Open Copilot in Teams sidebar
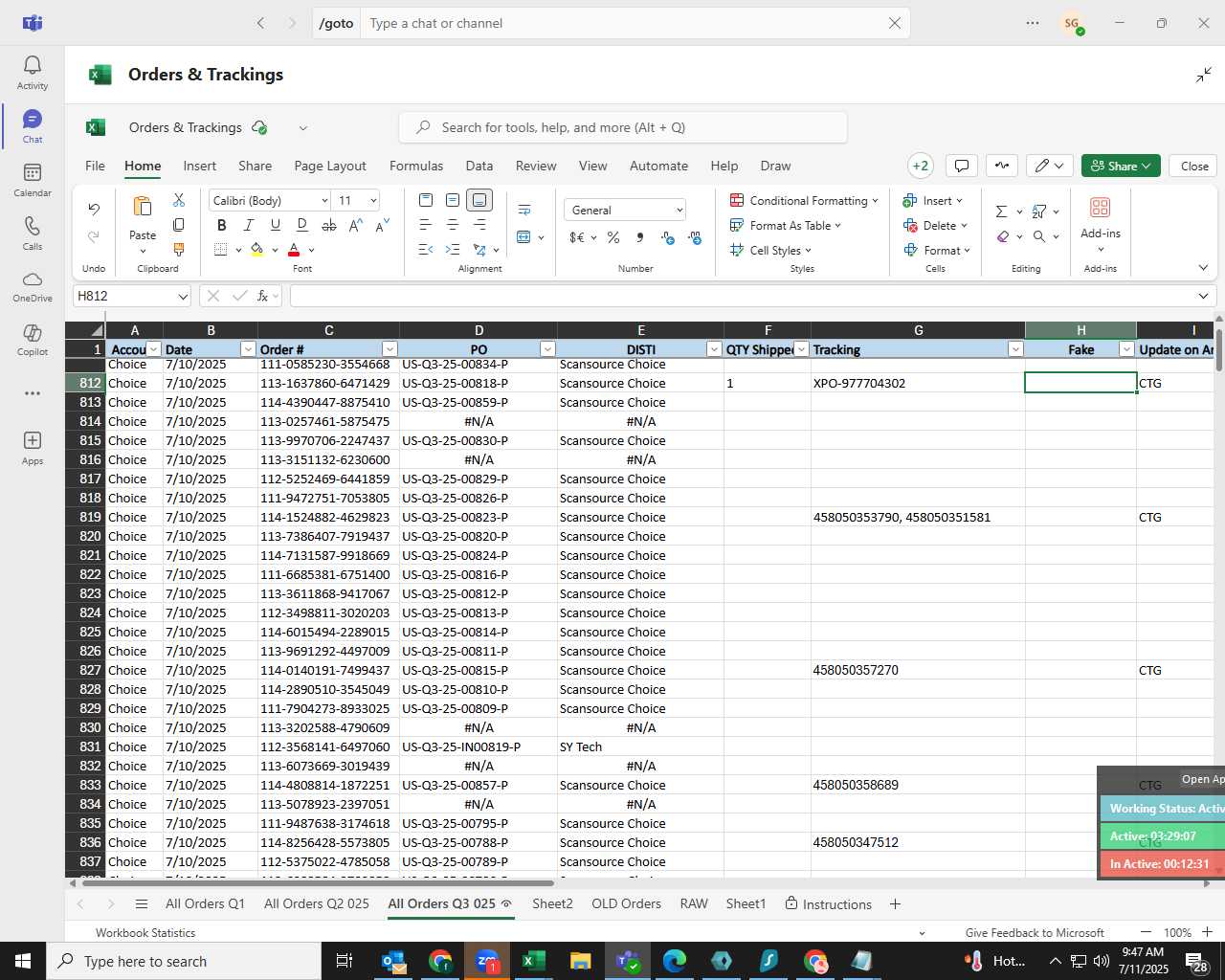1225x980 pixels. (x=33, y=339)
